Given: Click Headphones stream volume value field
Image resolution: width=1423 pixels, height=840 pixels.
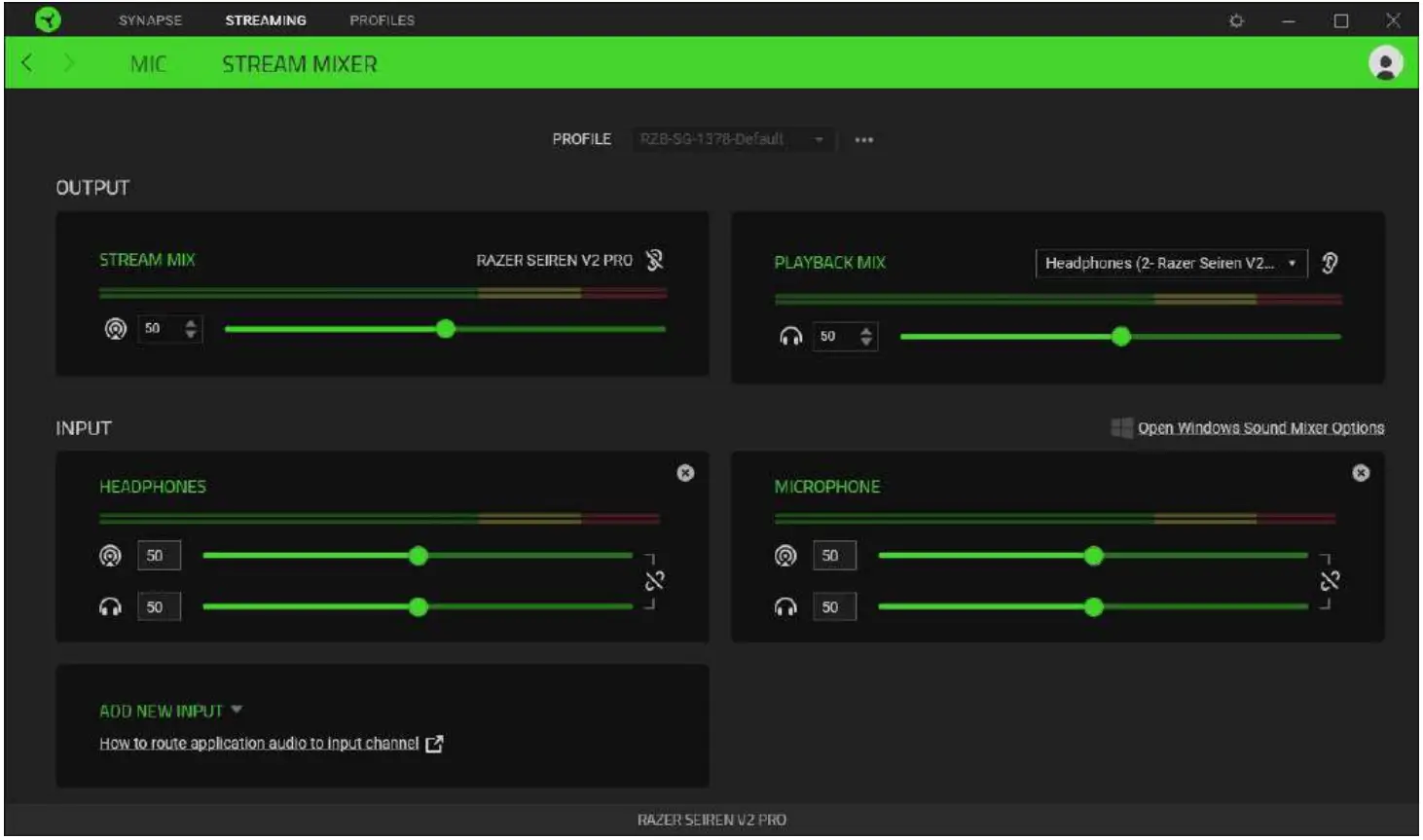Looking at the screenshot, I should (159, 556).
